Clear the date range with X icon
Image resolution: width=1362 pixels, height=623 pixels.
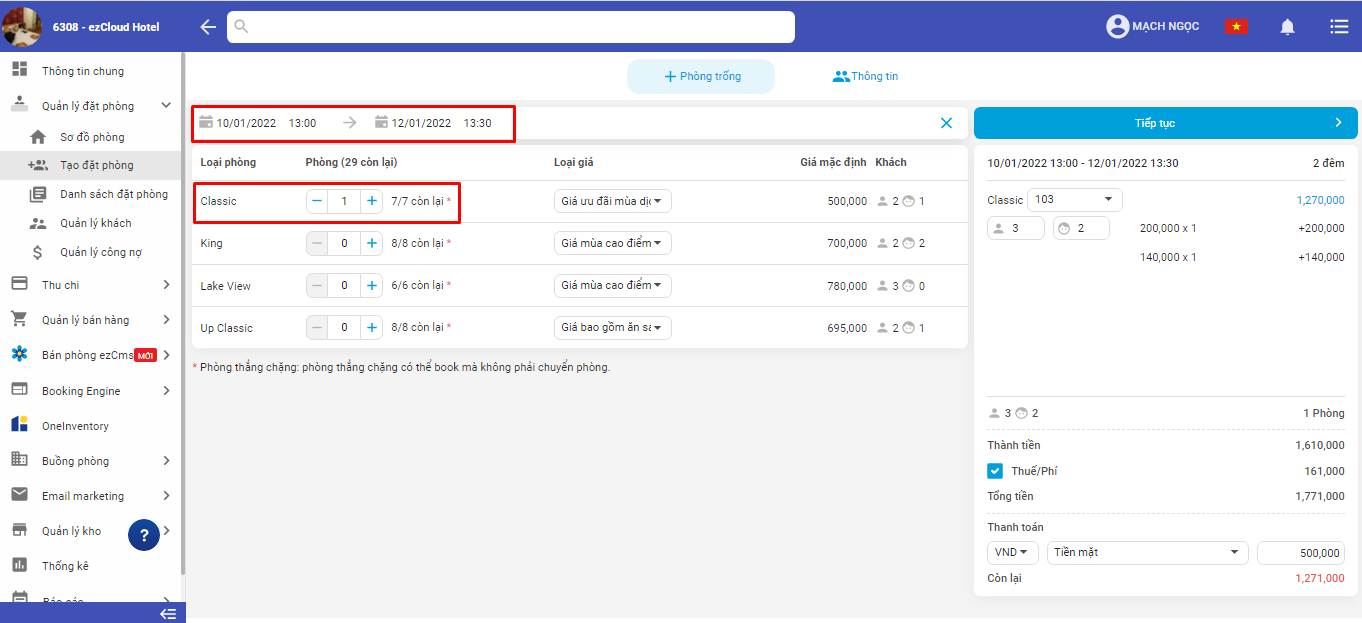click(x=946, y=123)
